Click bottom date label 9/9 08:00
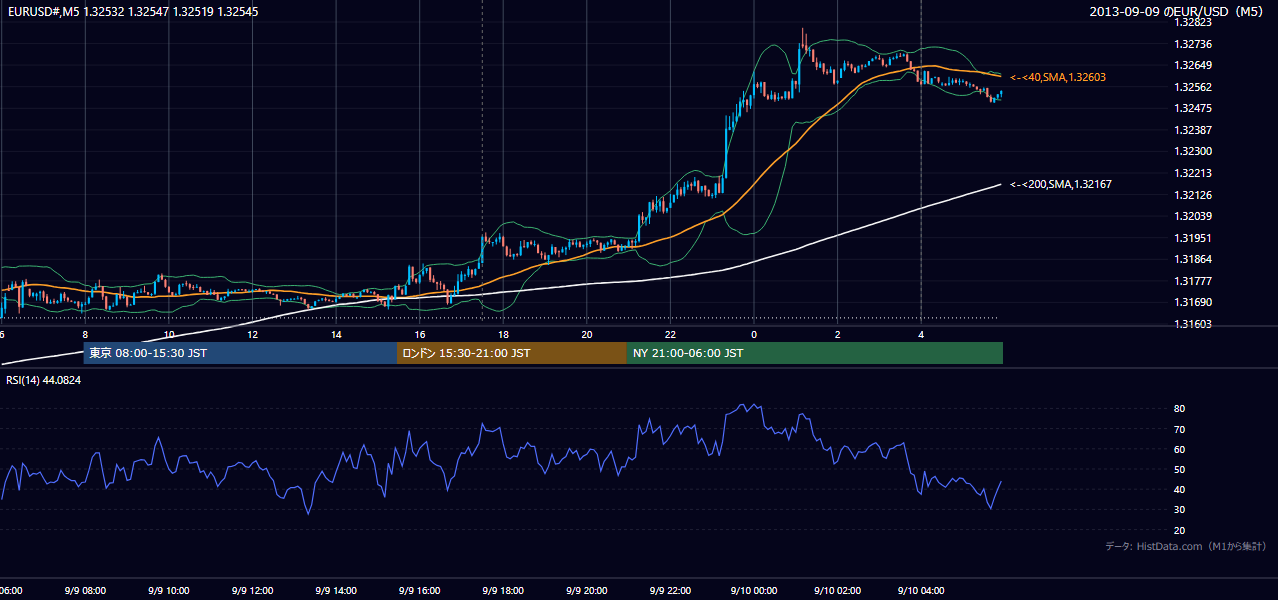This screenshot has height=600, width=1278. (x=85, y=591)
